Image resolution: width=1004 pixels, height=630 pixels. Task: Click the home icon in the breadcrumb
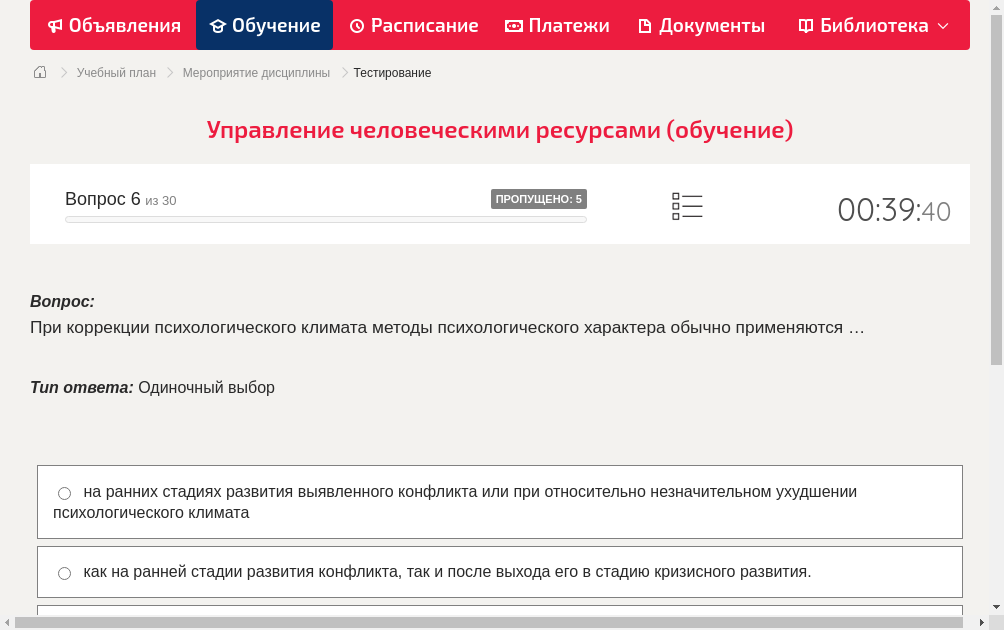(x=39, y=72)
